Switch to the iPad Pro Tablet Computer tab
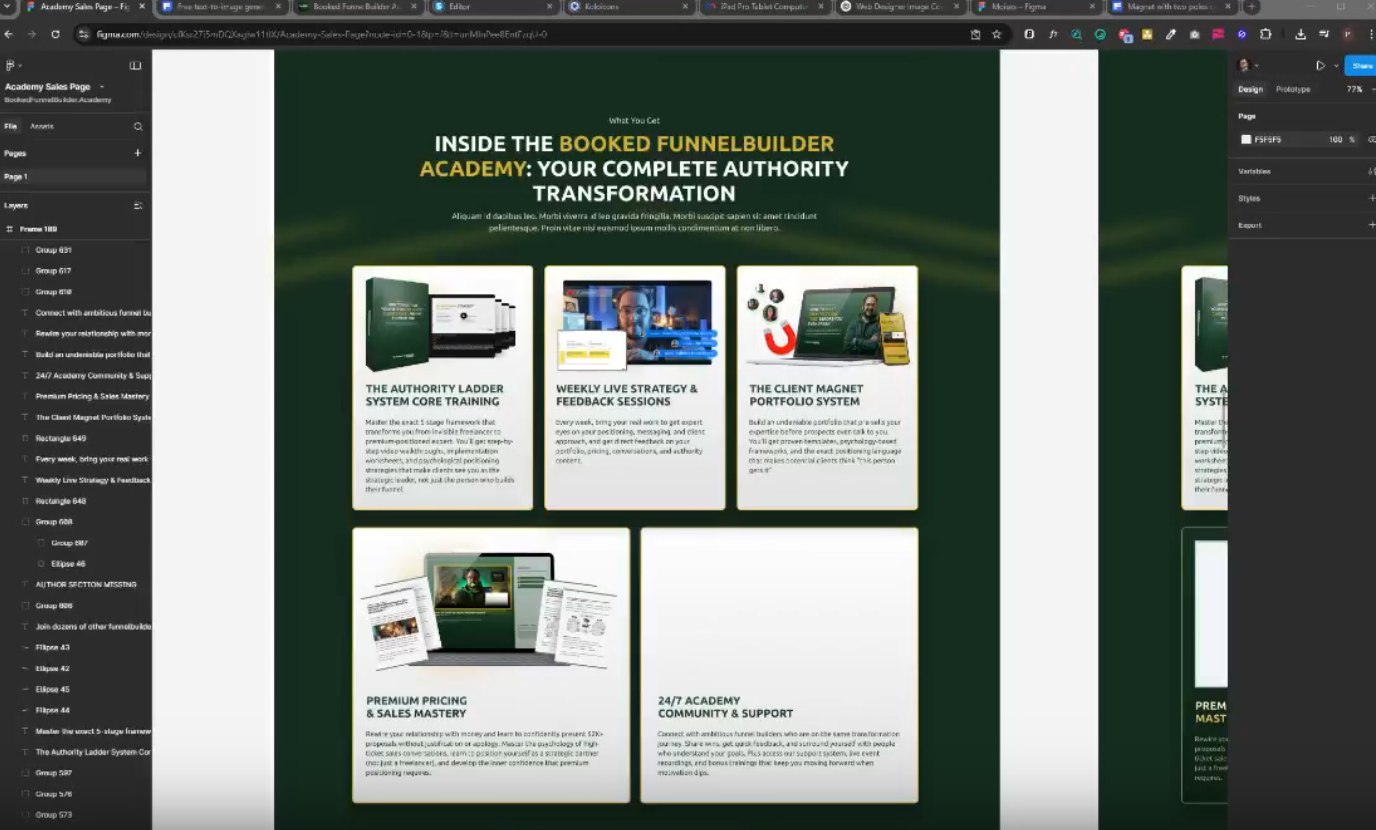 763,7
